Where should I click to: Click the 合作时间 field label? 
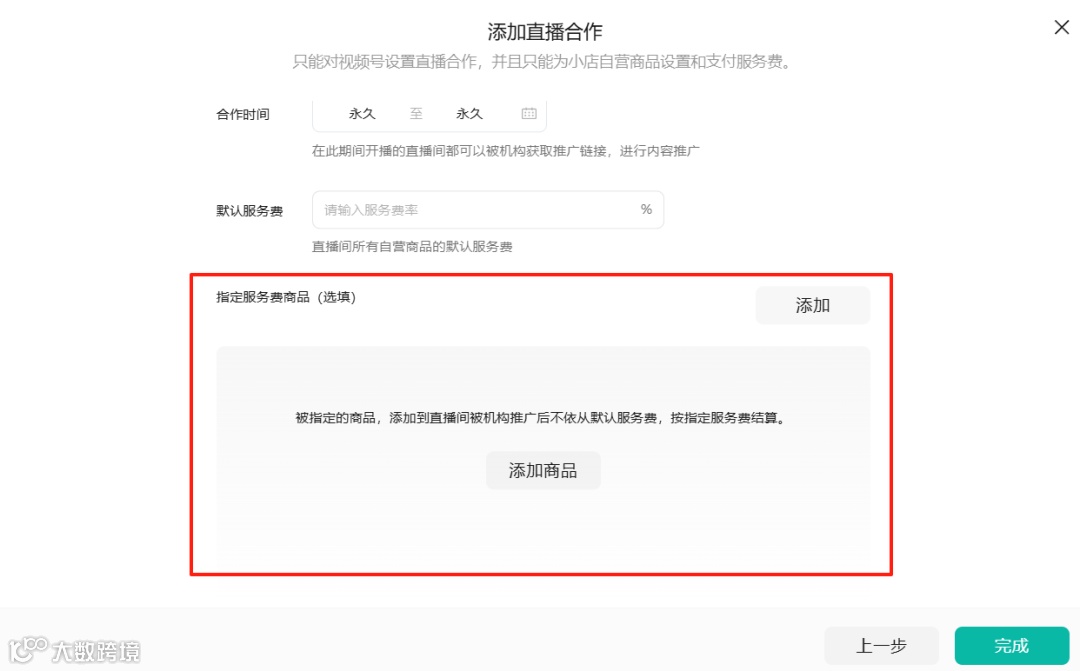242,114
